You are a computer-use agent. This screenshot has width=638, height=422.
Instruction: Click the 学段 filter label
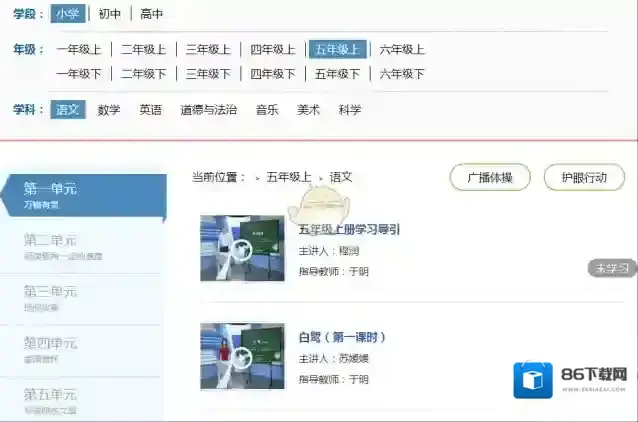(x=28, y=14)
